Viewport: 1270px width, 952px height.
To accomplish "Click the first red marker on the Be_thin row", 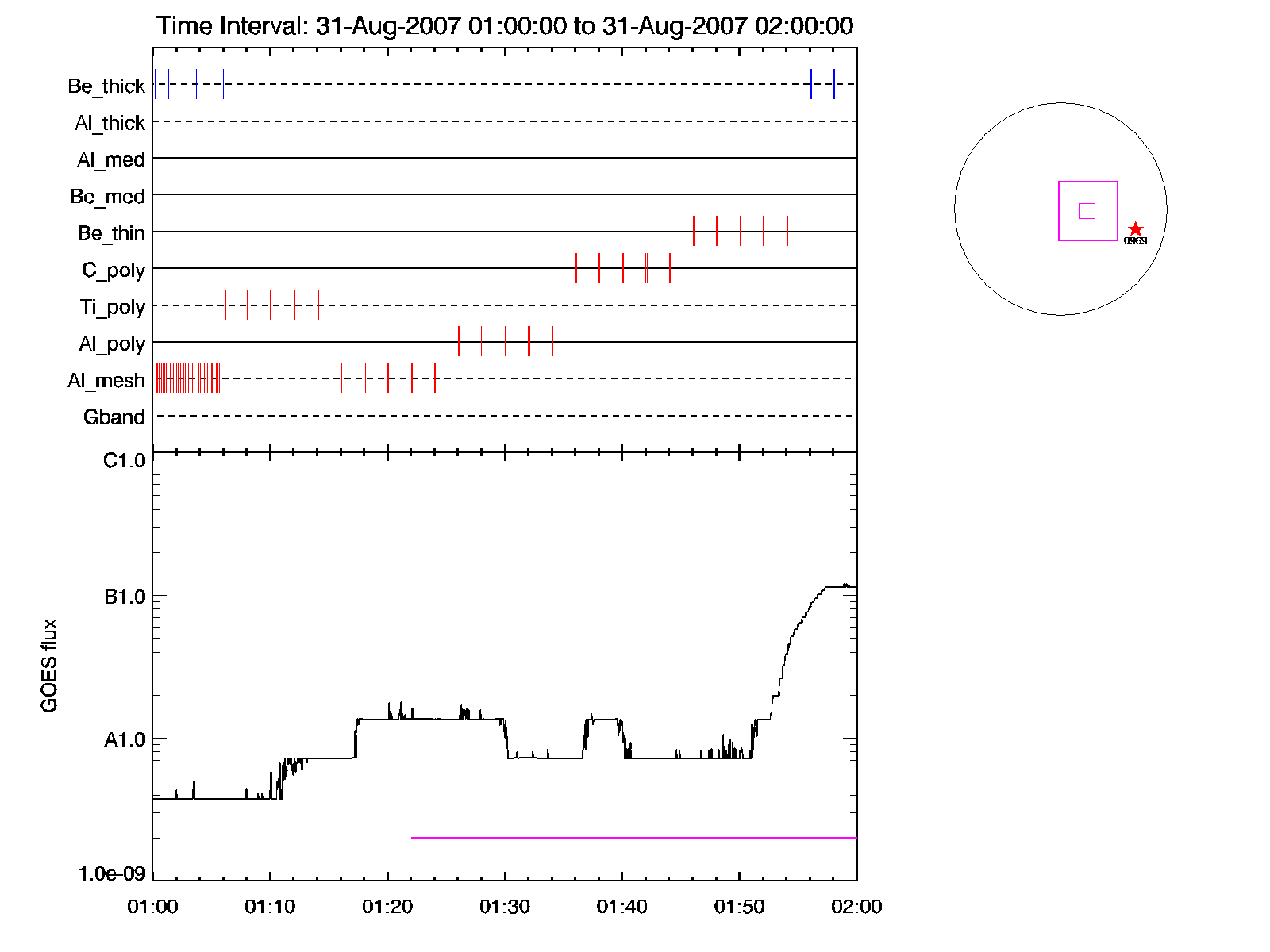I will 694,231.
